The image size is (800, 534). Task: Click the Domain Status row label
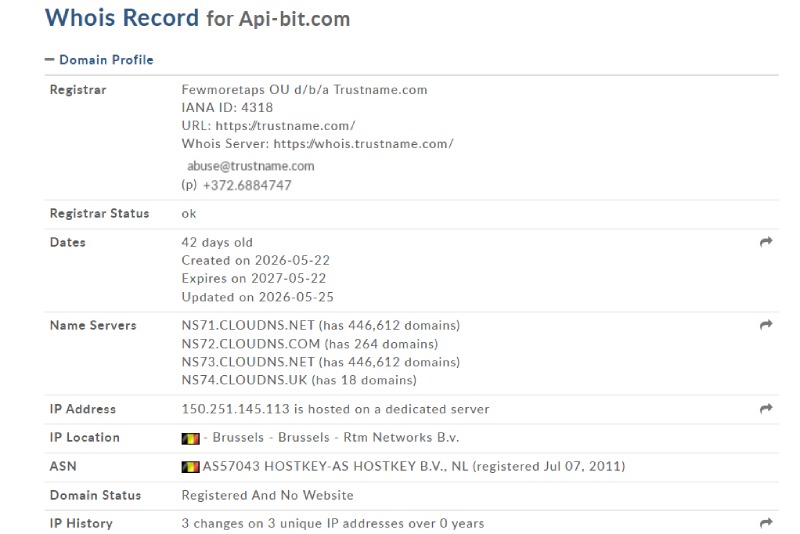(95, 495)
